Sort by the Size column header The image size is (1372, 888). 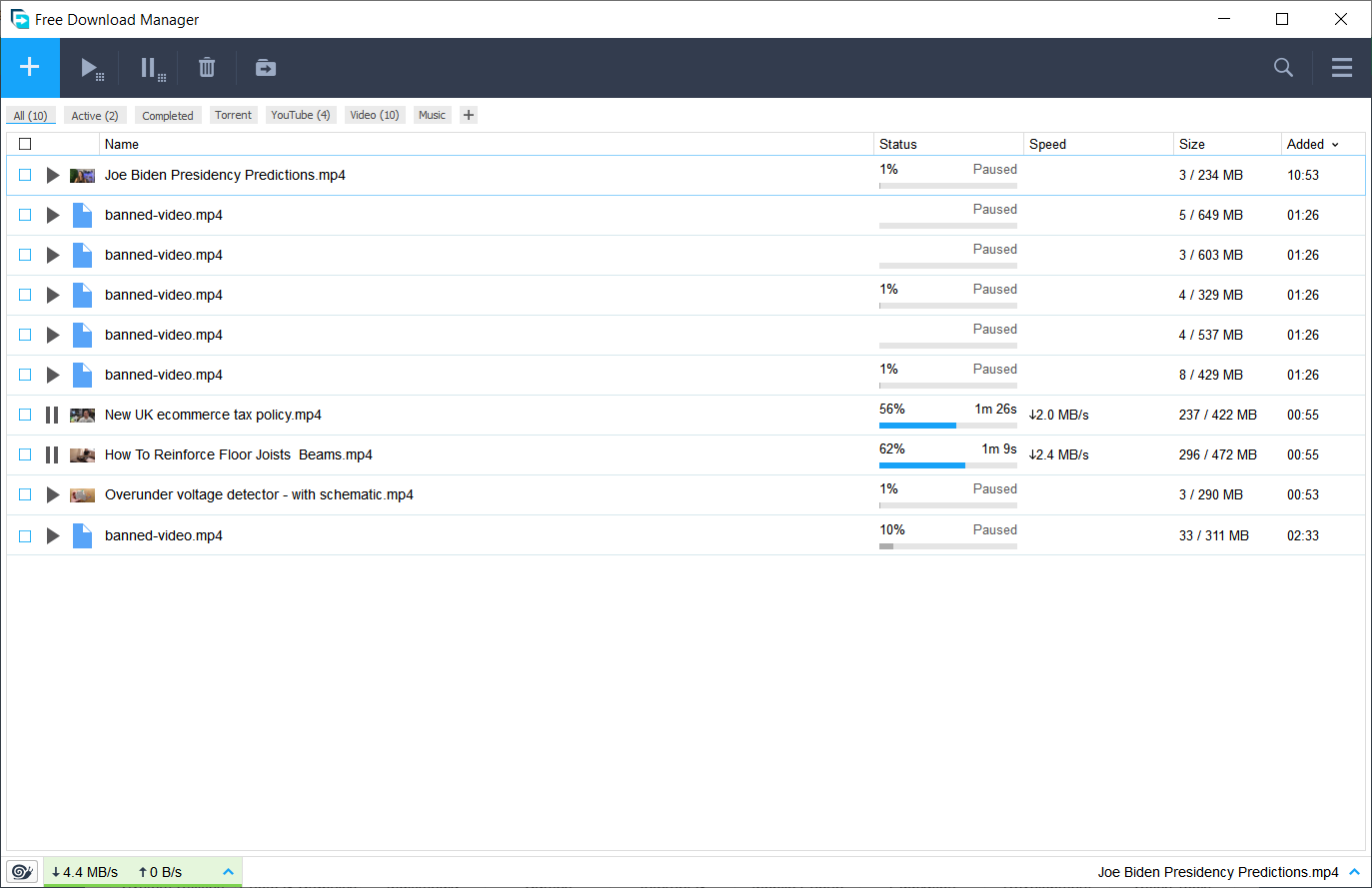point(1227,144)
